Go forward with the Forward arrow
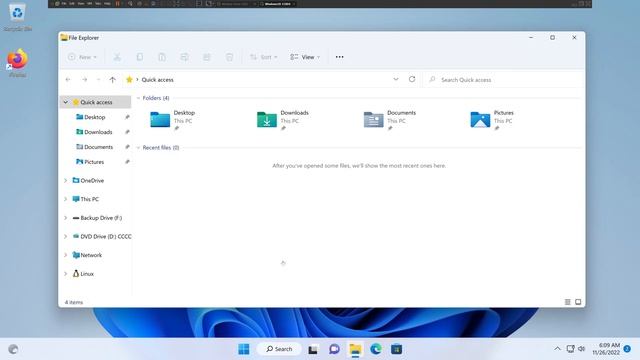This screenshot has height=360, width=640. tap(84, 80)
